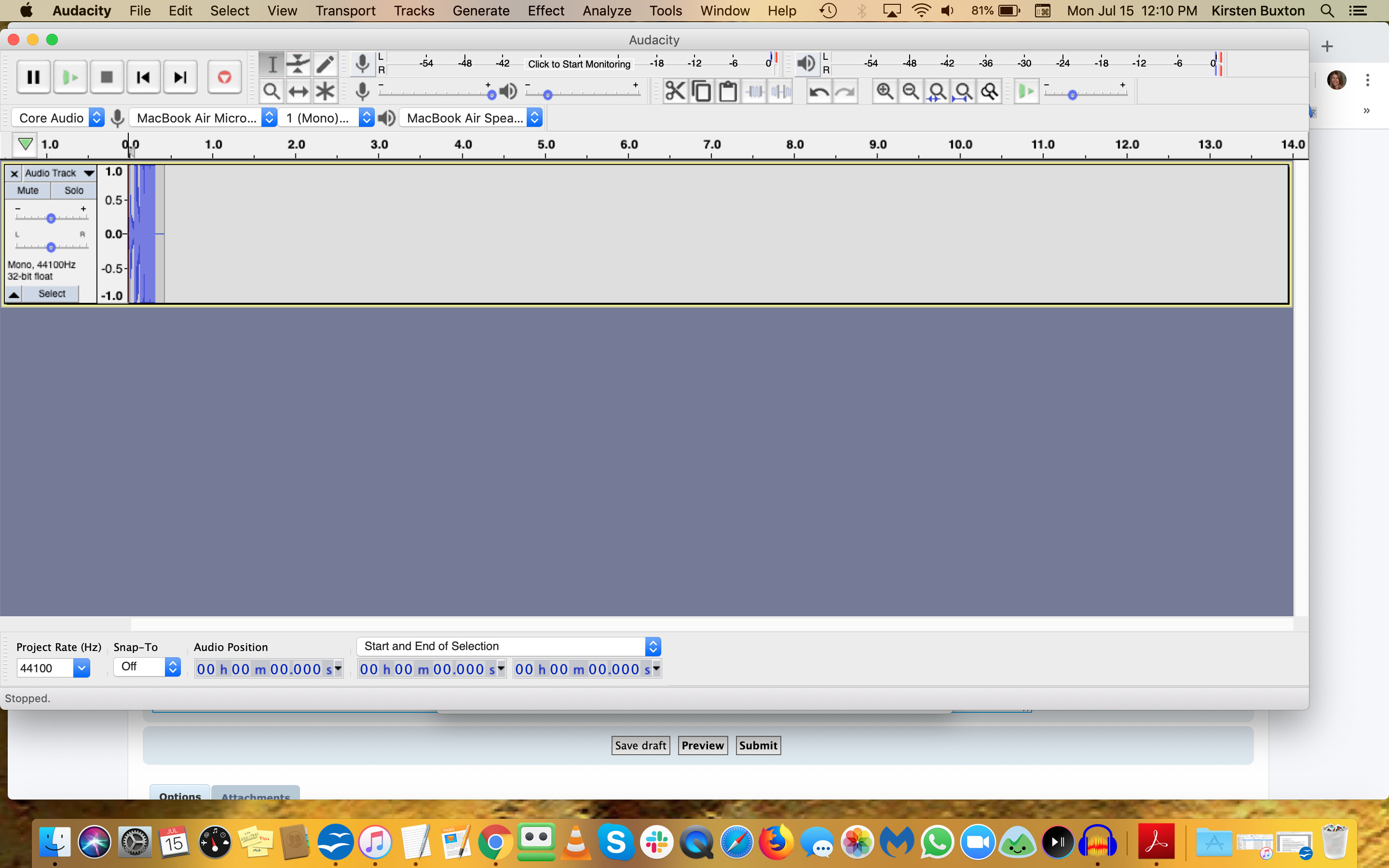Viewport: 1389px width, 868px height.
Task: Redo the last undone action
Action: pyautogui.click(x=845, y=91)
